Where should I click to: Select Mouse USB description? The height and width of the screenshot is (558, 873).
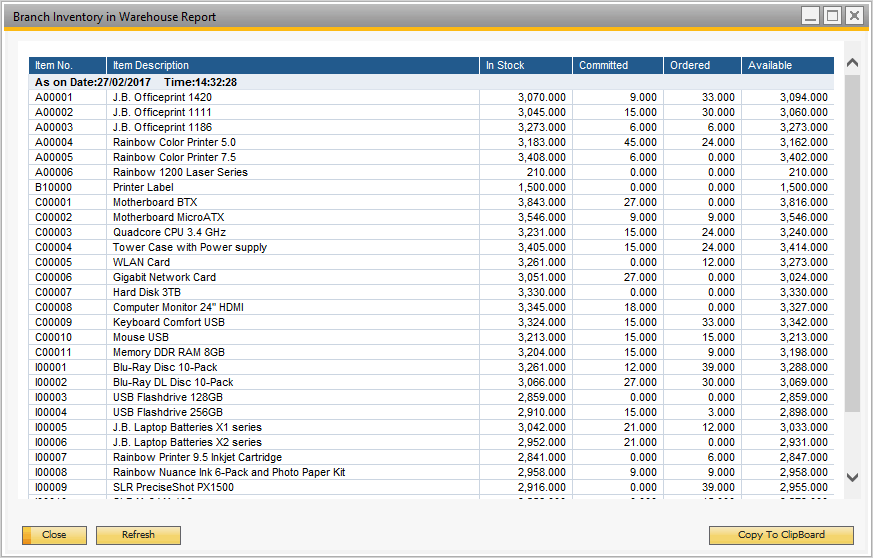tap(141, 338)
